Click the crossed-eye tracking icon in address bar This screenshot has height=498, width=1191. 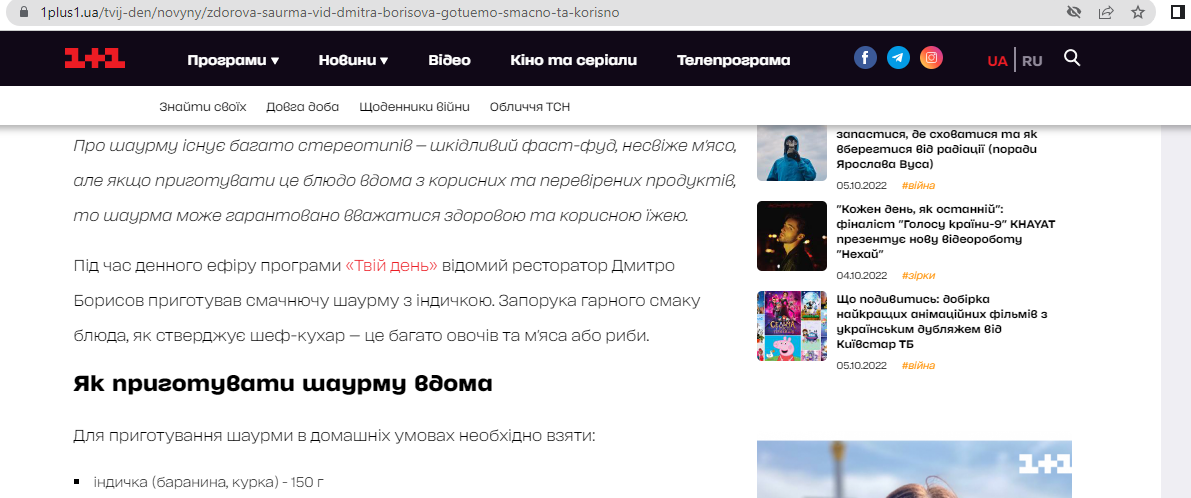pos(1073,13)
